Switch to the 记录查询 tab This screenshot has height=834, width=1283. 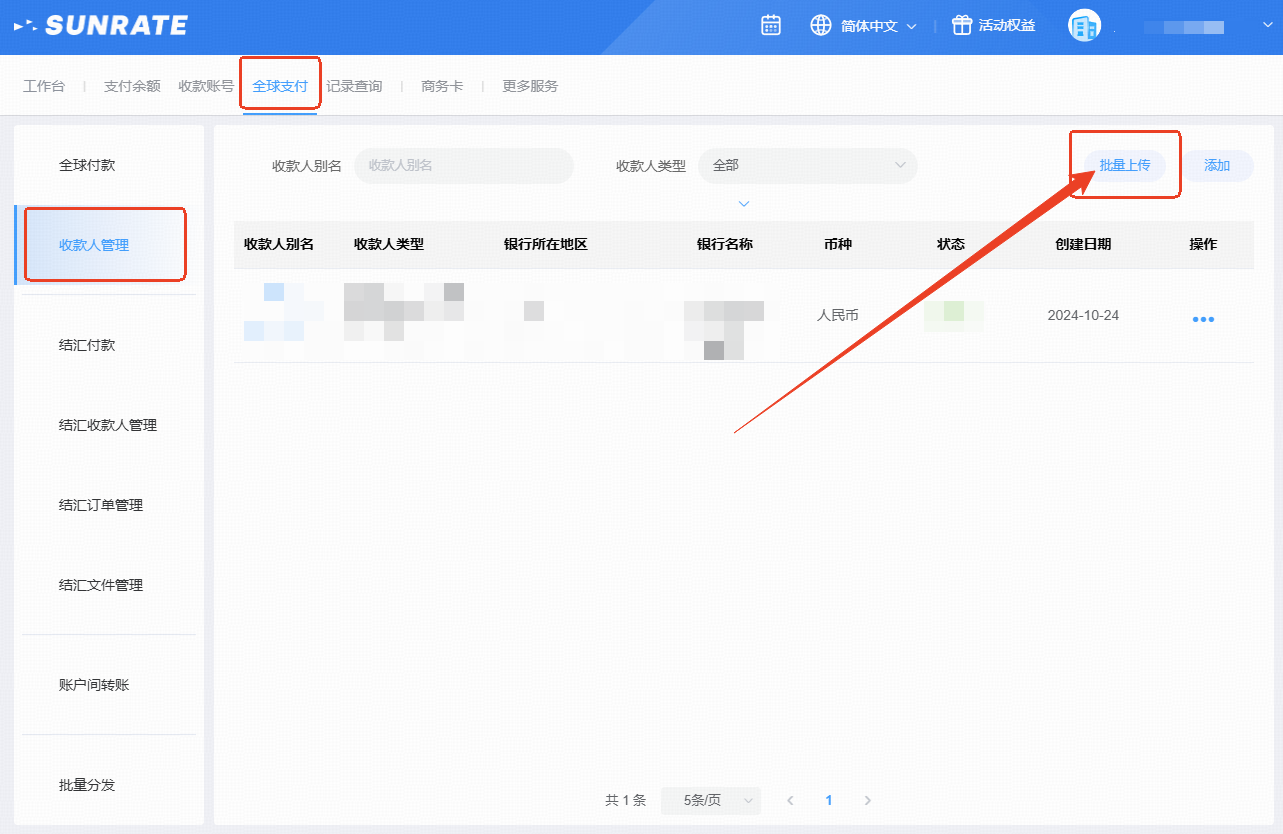[354, 87]
